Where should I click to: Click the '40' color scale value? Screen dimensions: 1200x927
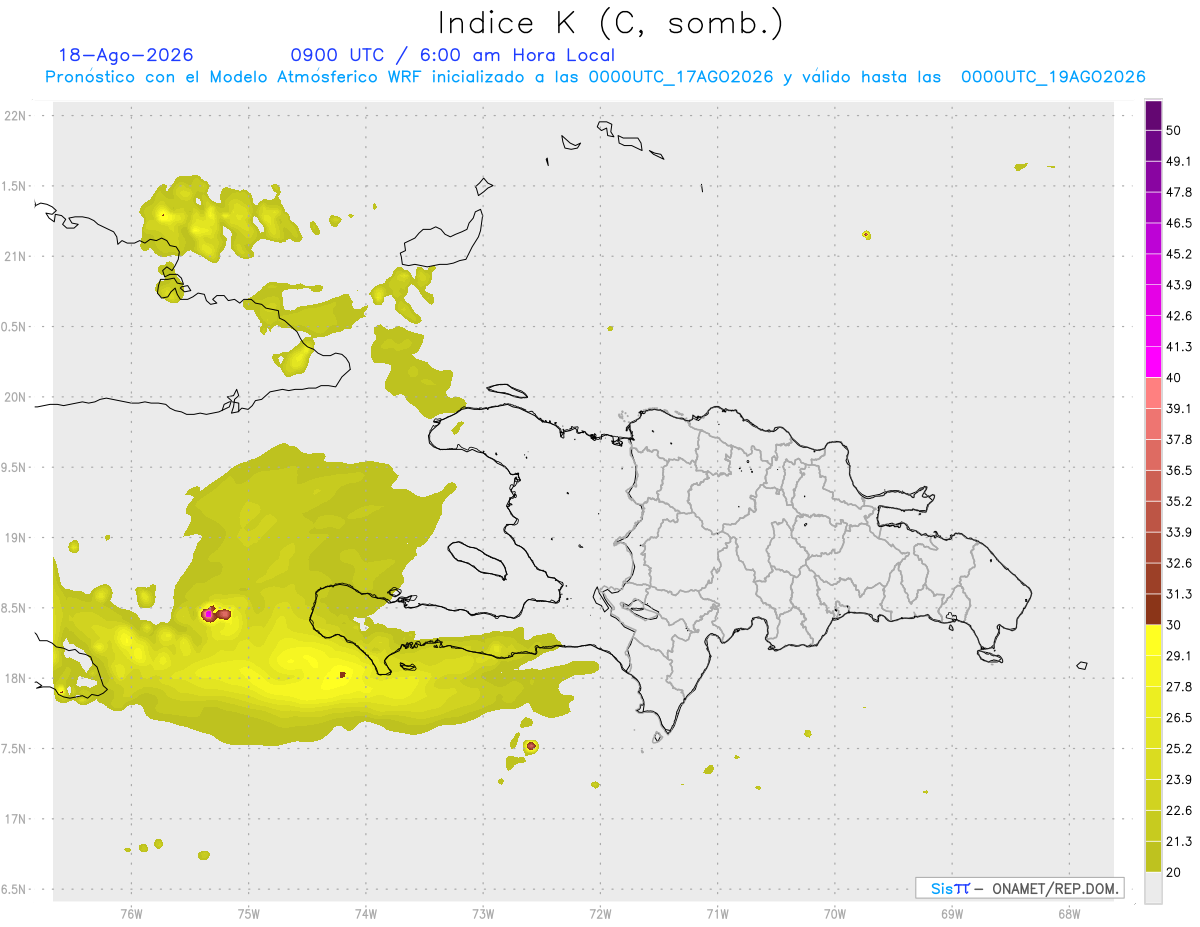coord(1174,378)
